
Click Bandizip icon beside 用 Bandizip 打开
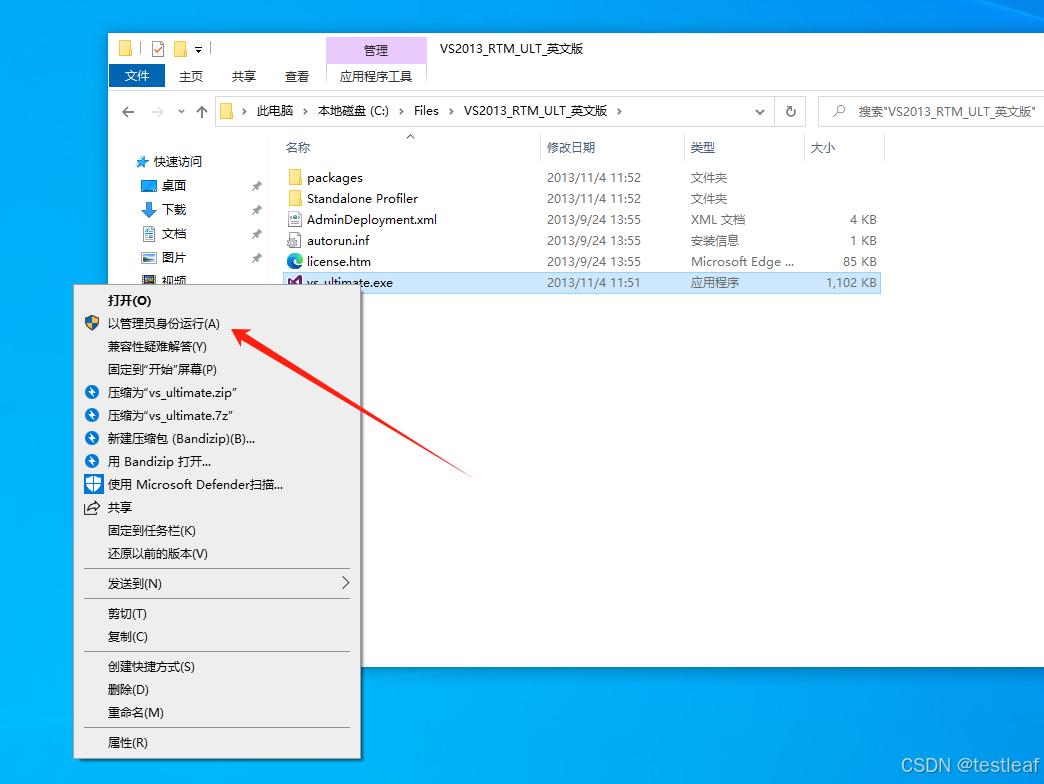pos(92,461)
